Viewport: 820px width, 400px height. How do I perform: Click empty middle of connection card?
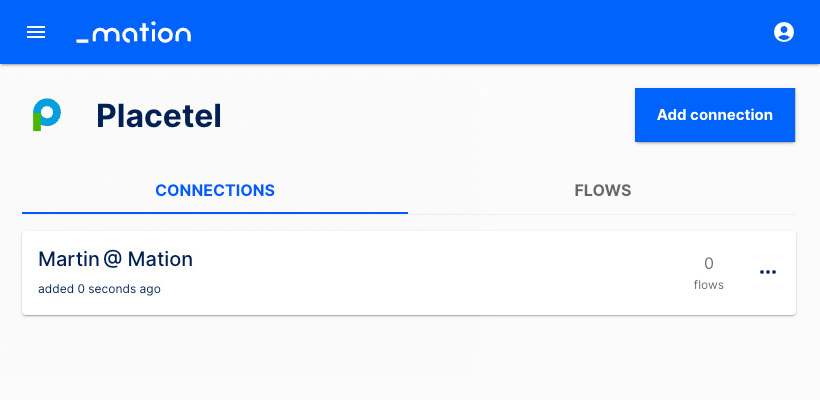click(x=418, y=273)
